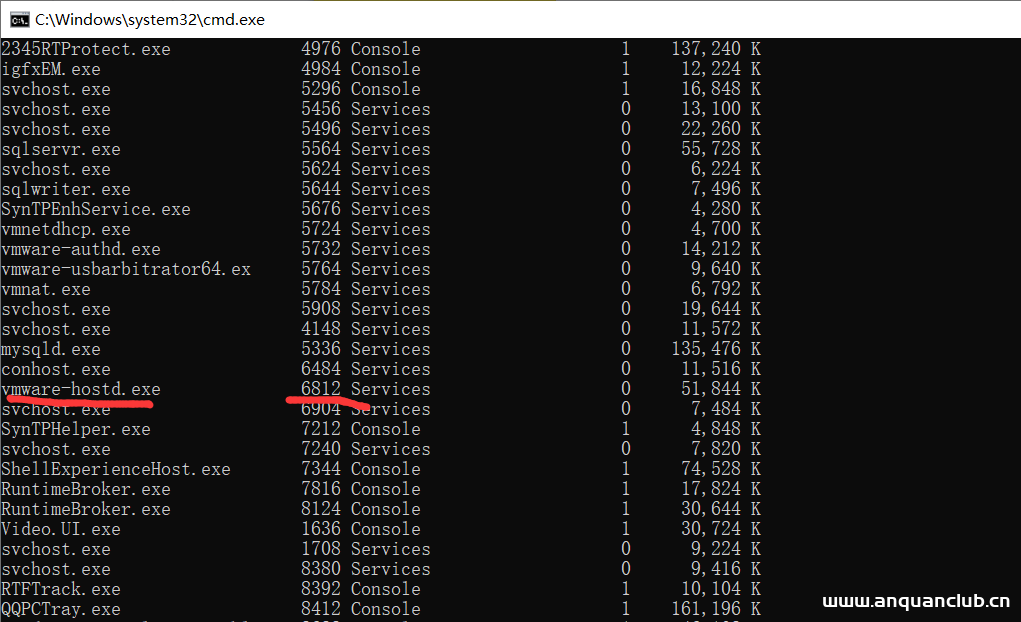1021x622 pixels.
Task: Select the SynTPEnhService.exe text
Action: (95, 209)
